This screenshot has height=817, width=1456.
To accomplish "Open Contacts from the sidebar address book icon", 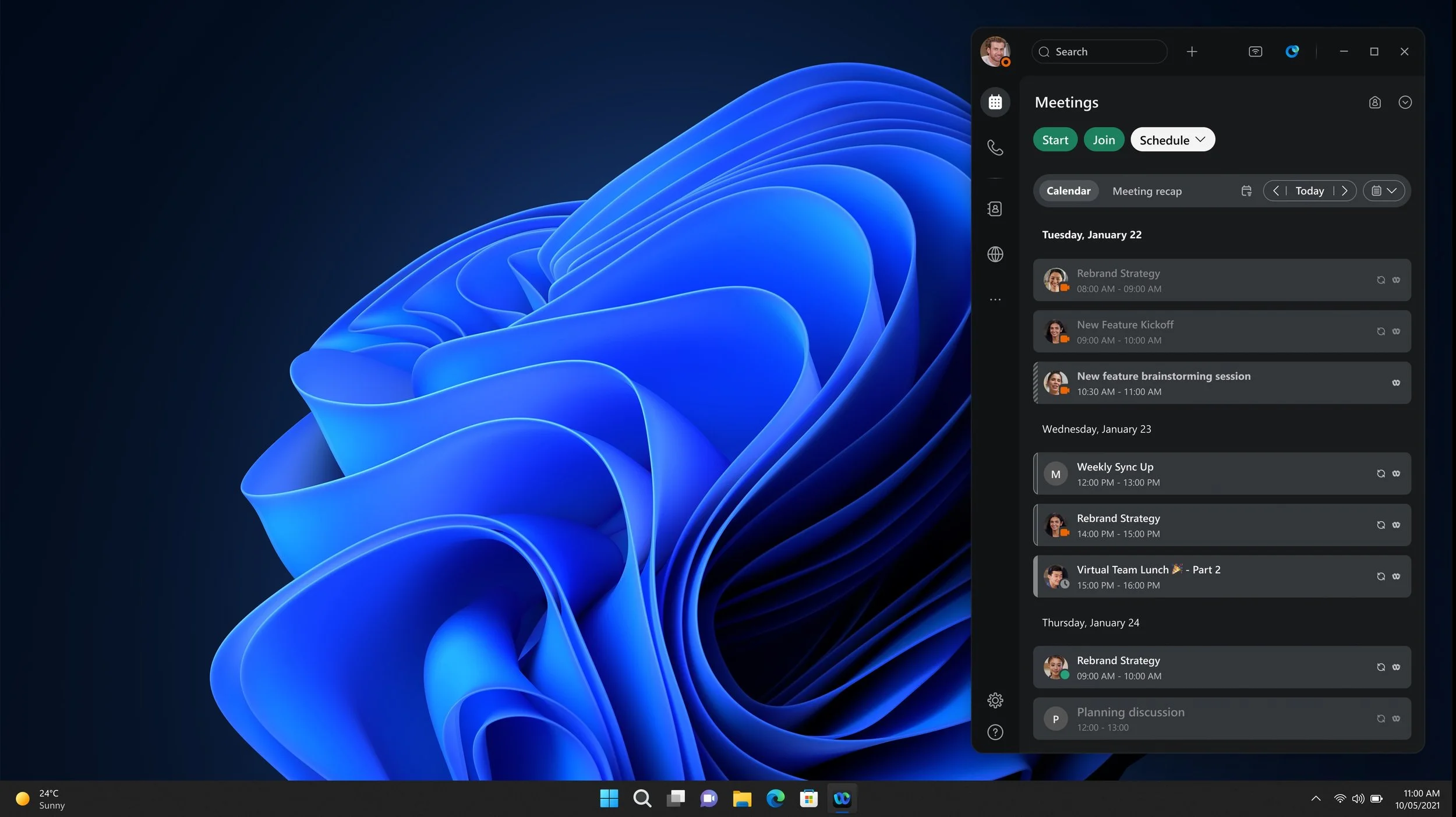I will pyautogui.click(x=995, y=208).
